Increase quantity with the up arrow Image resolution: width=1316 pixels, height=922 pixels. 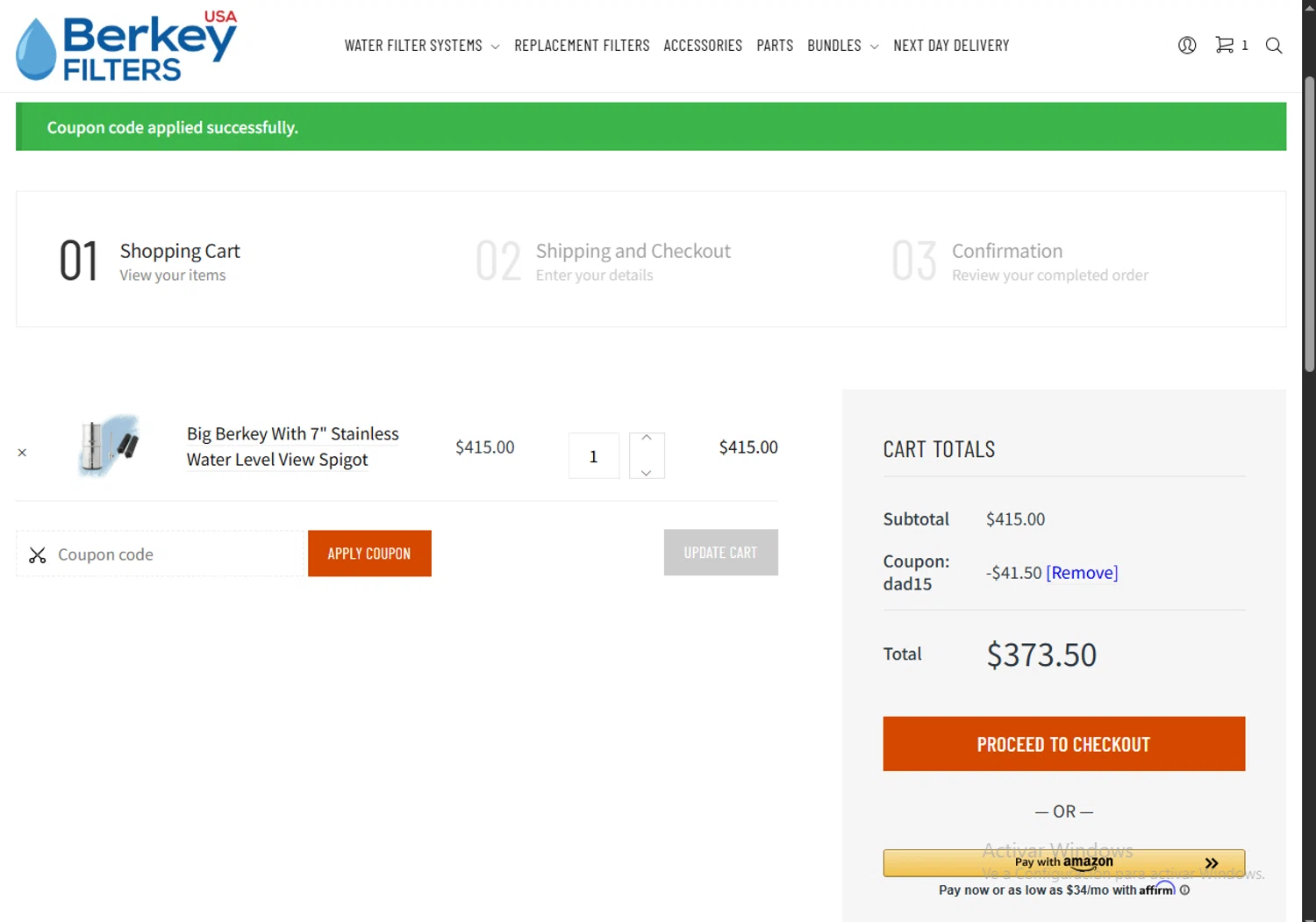tap(647, 439)
